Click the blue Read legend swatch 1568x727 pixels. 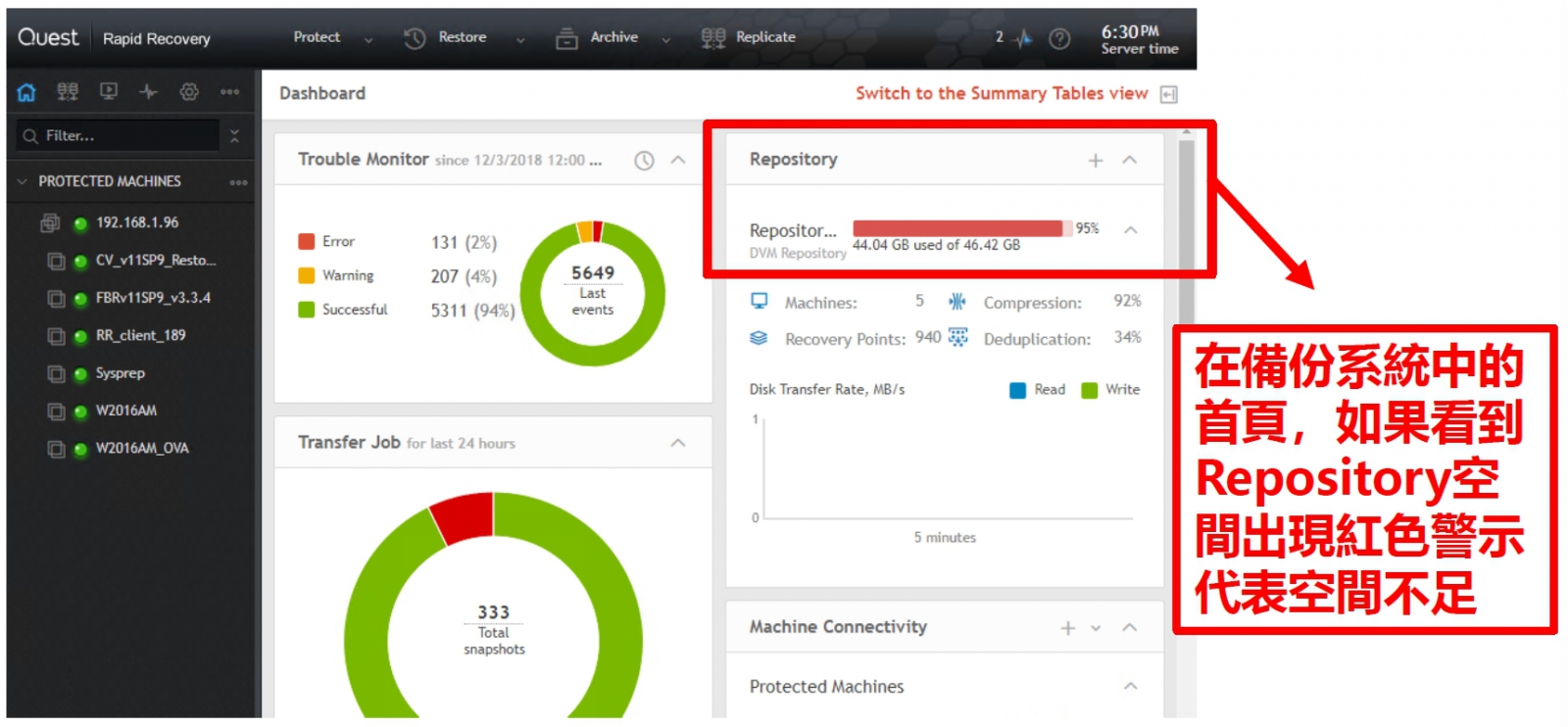(x=1018, y=390)
